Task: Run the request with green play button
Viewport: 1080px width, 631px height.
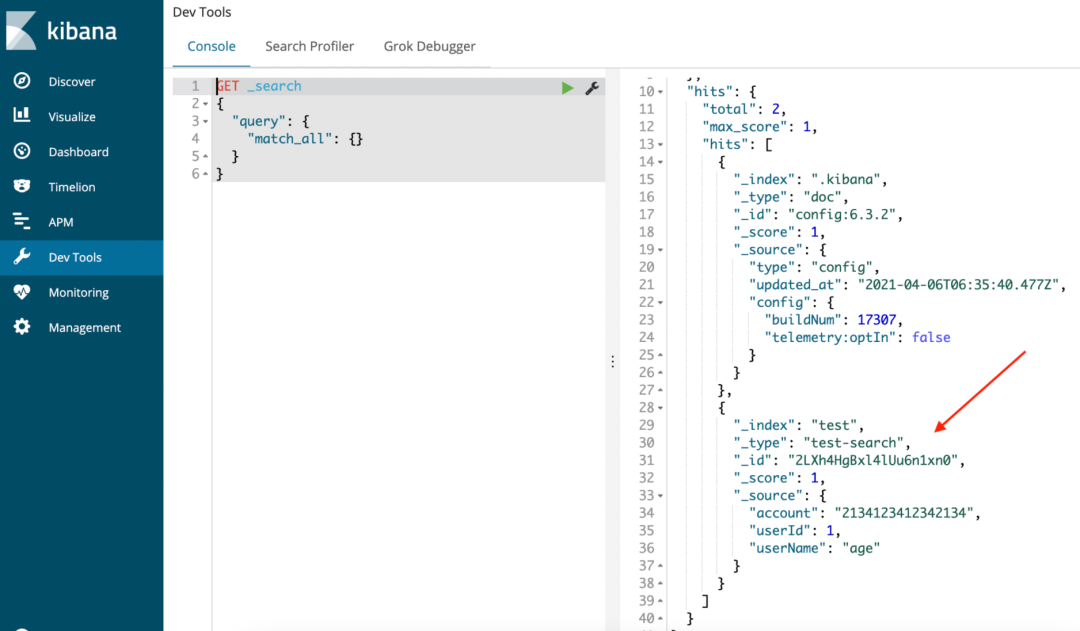Action: [567, 87]
